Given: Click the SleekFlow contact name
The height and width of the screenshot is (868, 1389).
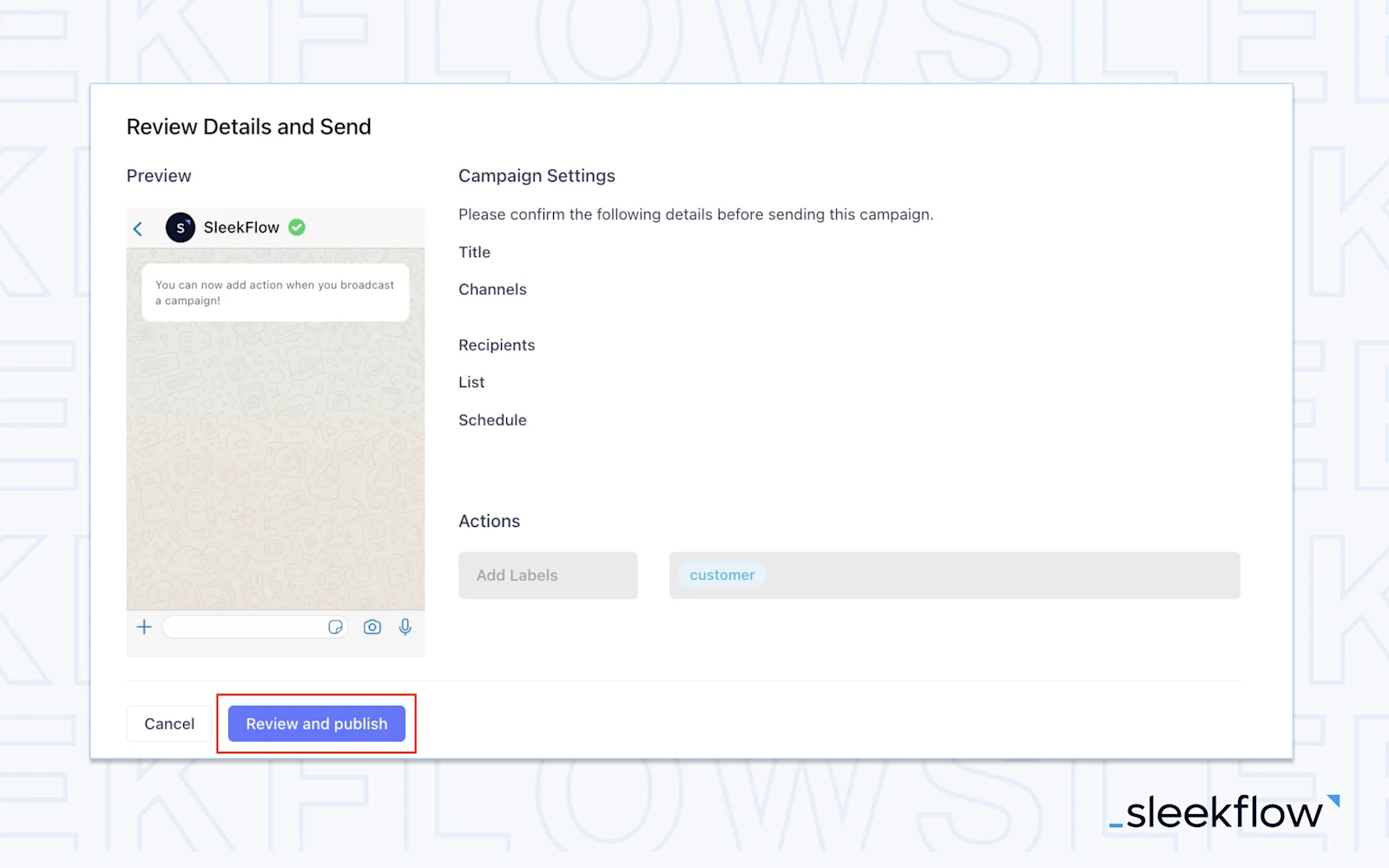Looking at the screenshot, I should pos(241,227).
